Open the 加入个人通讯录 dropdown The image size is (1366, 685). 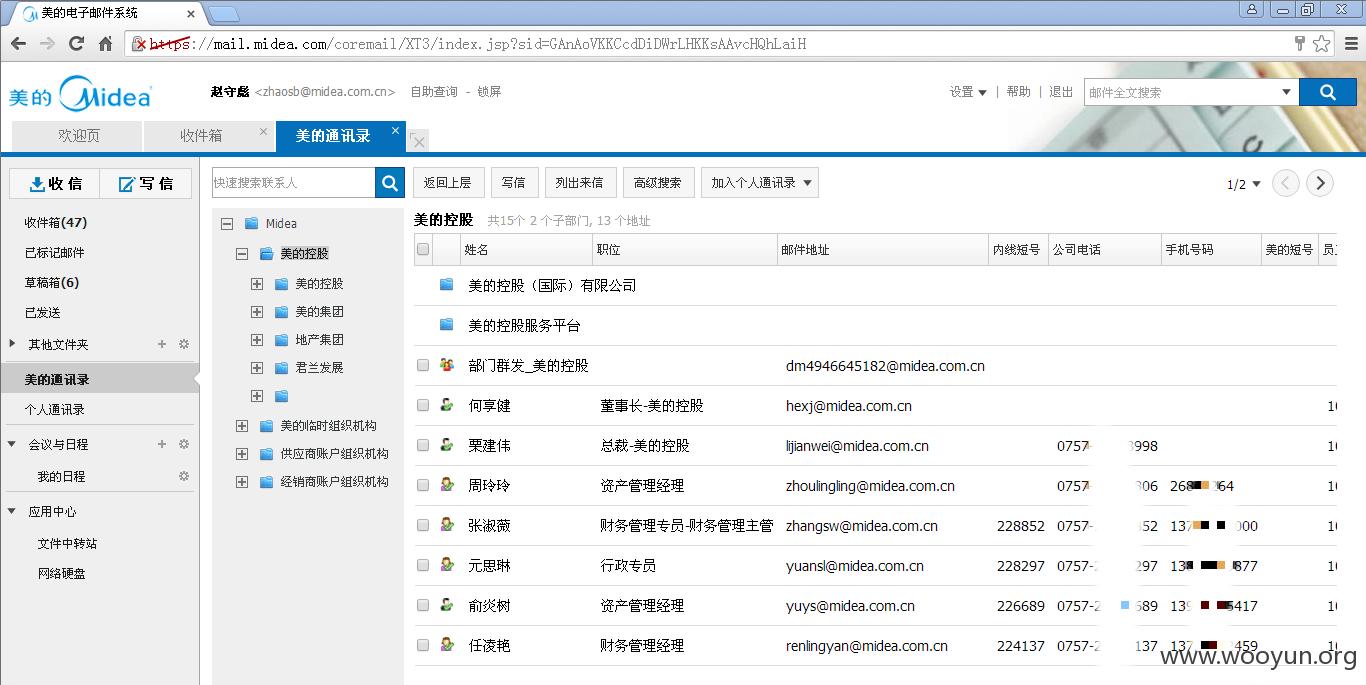click(760, 183)
